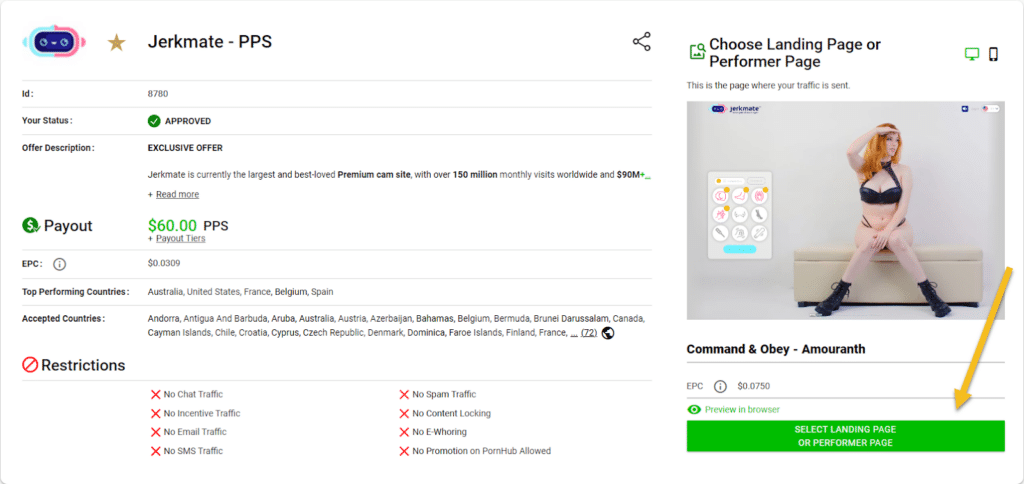Select the desktop monitor view icon
Viewport: 1024px width, 484px height.
[971, 54]
